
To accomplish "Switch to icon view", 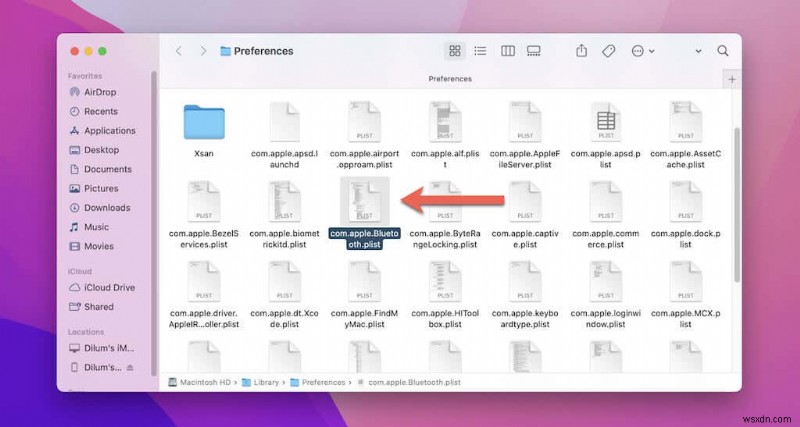I will click(455, 51).
